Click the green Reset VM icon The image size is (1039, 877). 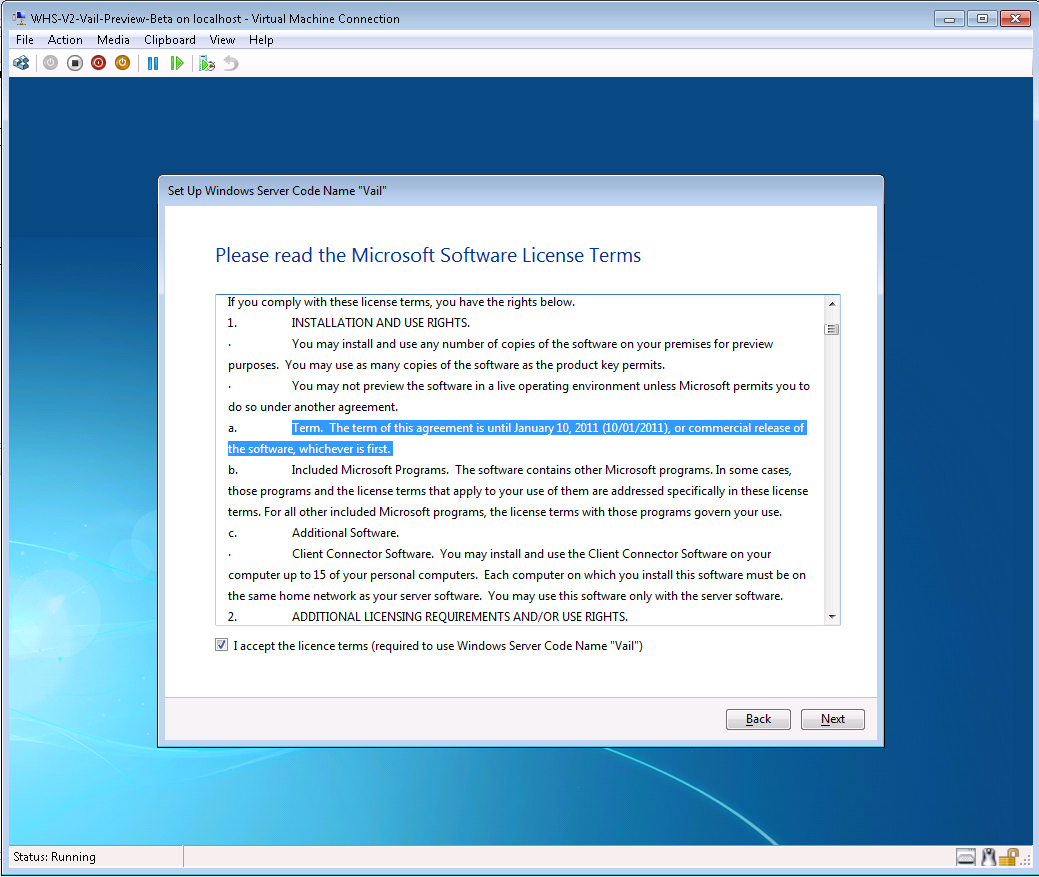tap(177, 63)
